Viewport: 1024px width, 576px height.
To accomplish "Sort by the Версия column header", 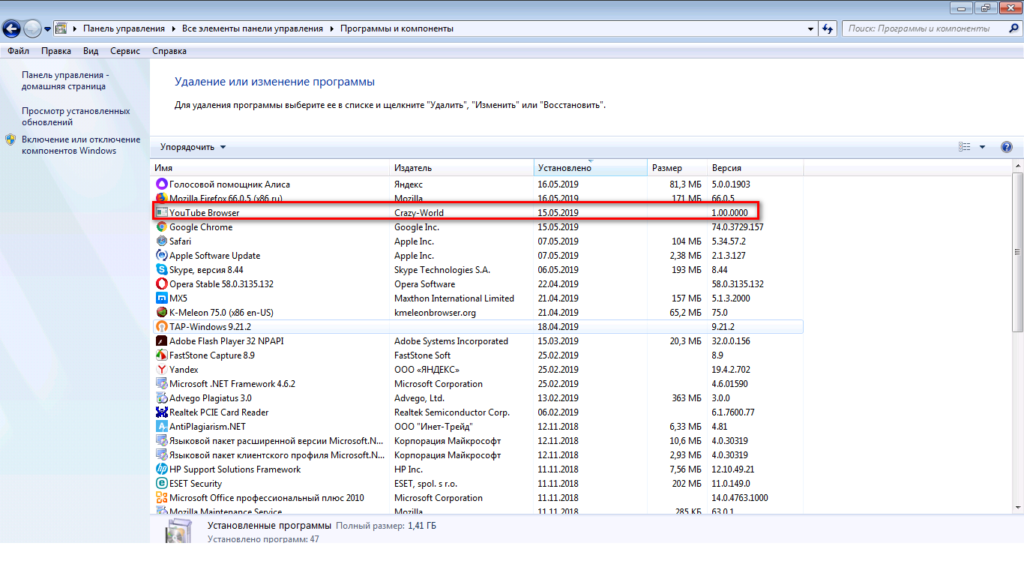I will pos(754,168).
